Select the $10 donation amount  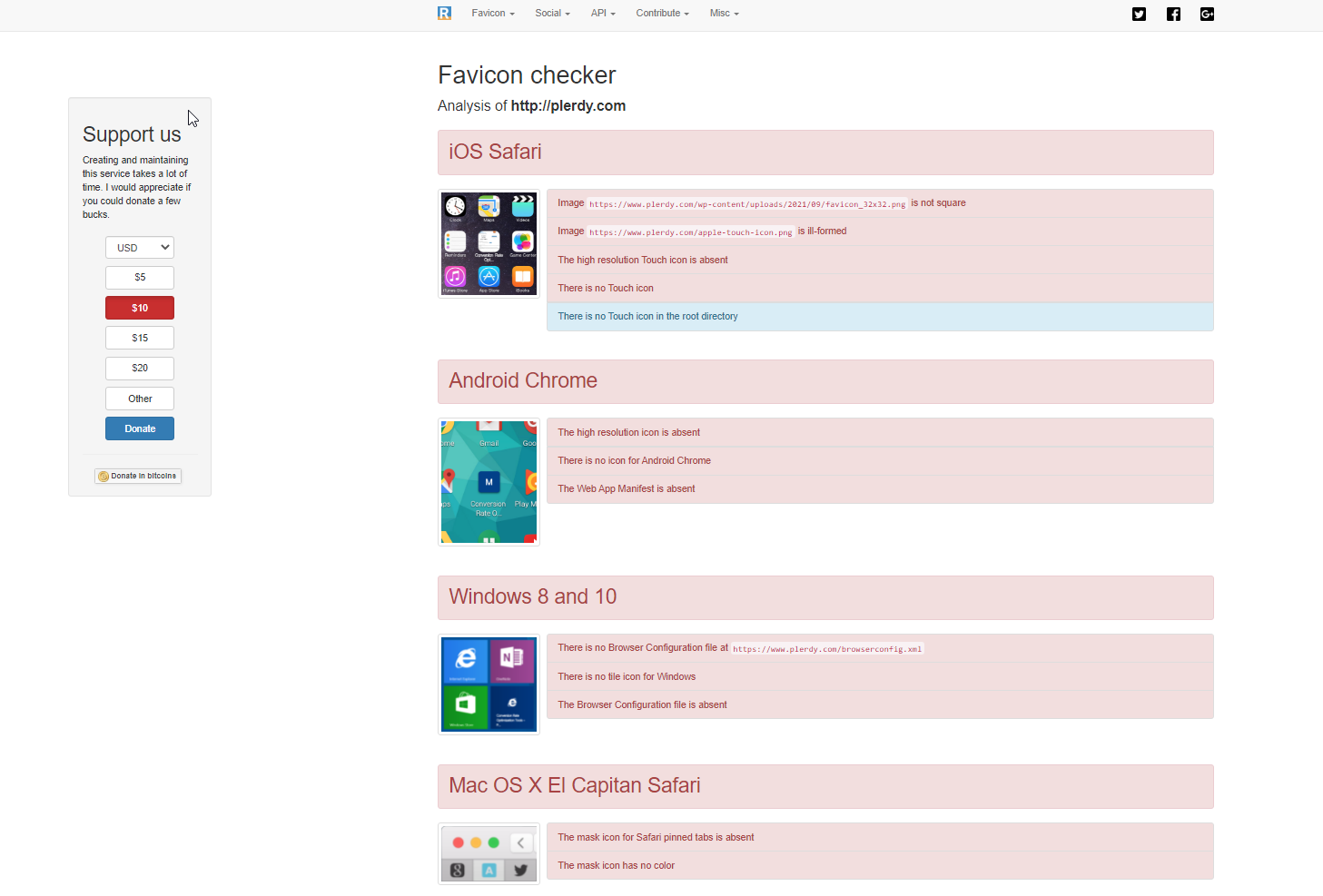pos(139,308)
